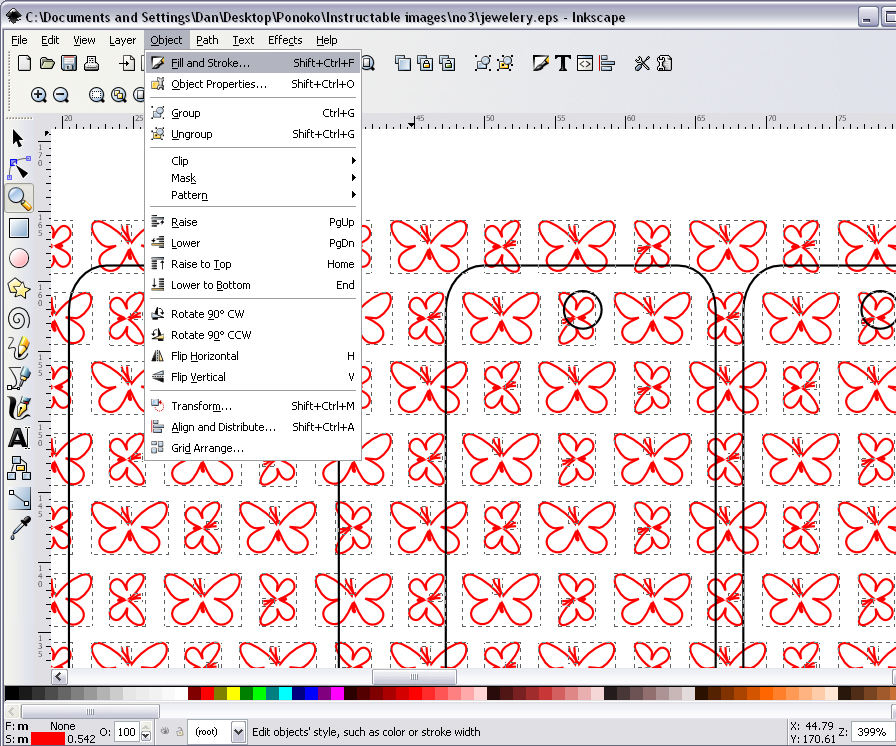The image size is (896, 746).
Task: Click the zoom percentage field
Action: pyautogui.click(x=871, y=732)
